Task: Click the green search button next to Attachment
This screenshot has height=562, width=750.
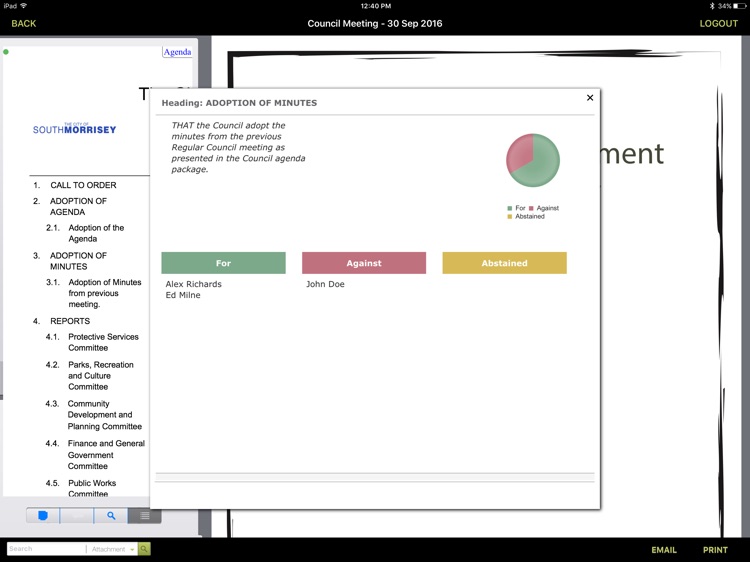Action: [144, 549]
